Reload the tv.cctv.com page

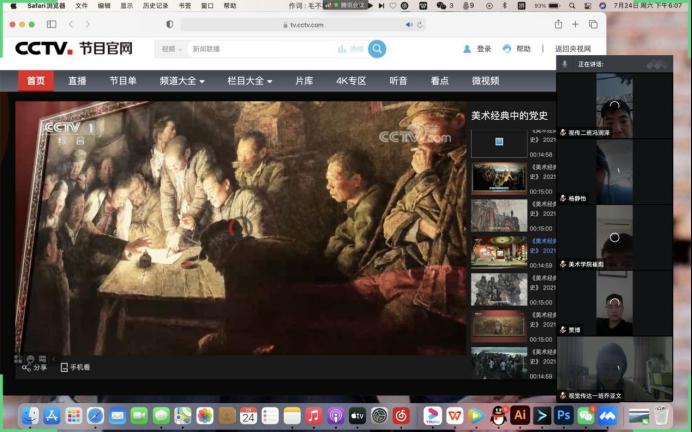[420, 25]
